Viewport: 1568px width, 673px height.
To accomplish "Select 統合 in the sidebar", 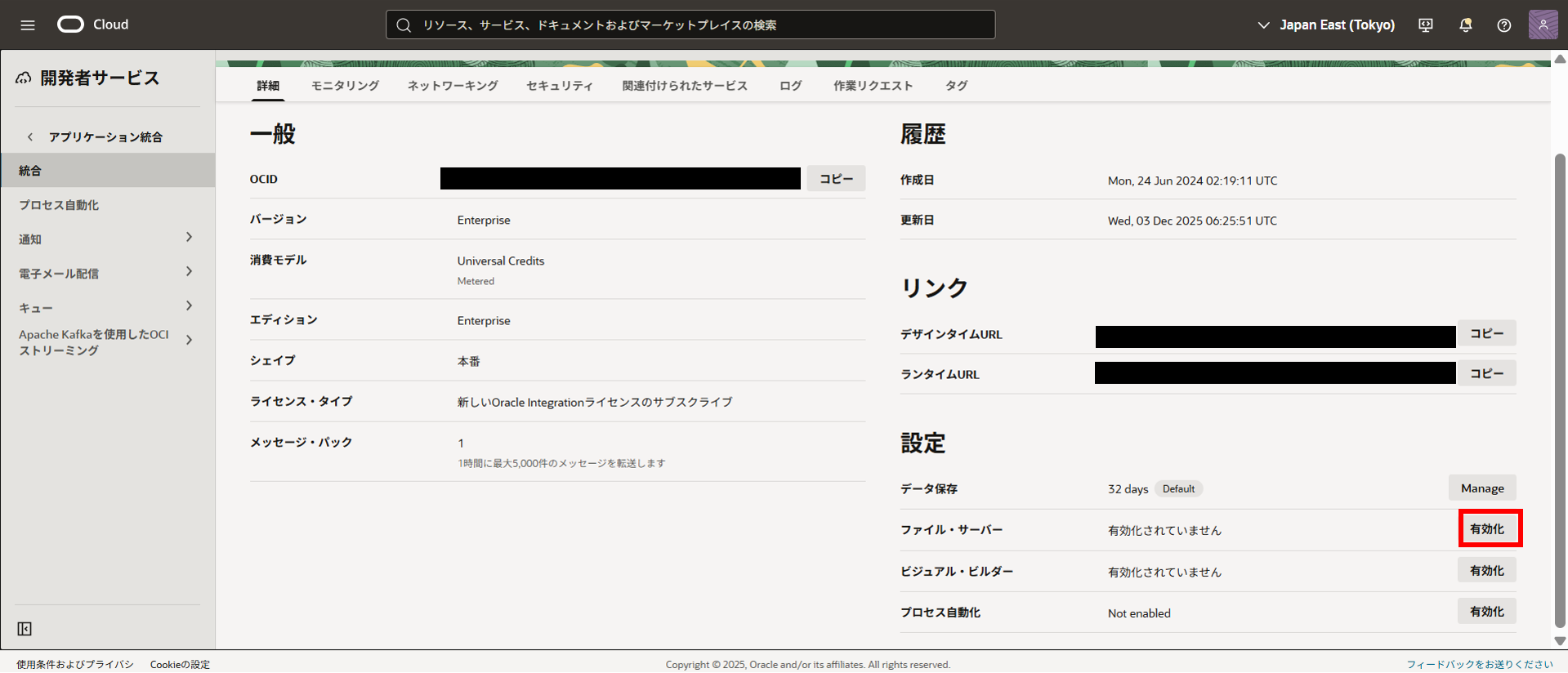I will [x=108, y=171].
